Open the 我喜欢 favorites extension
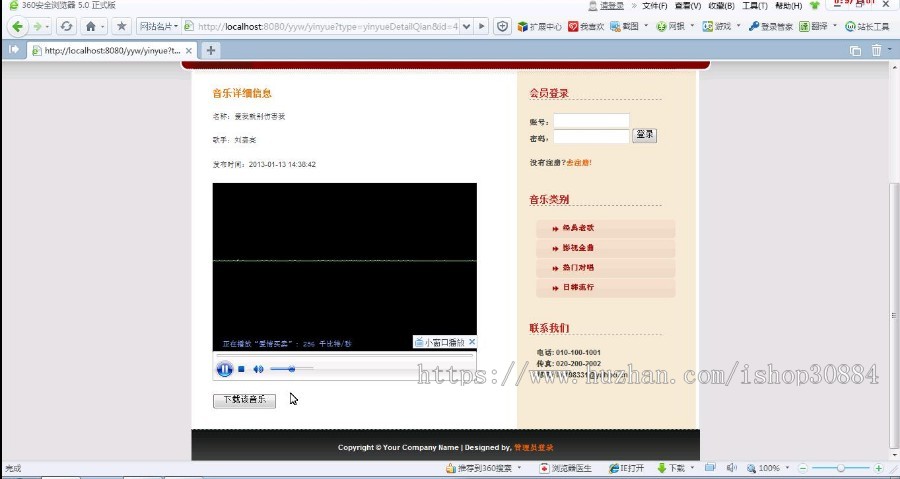The width and height of the screenshot is (900, 479). pos(586,26)
